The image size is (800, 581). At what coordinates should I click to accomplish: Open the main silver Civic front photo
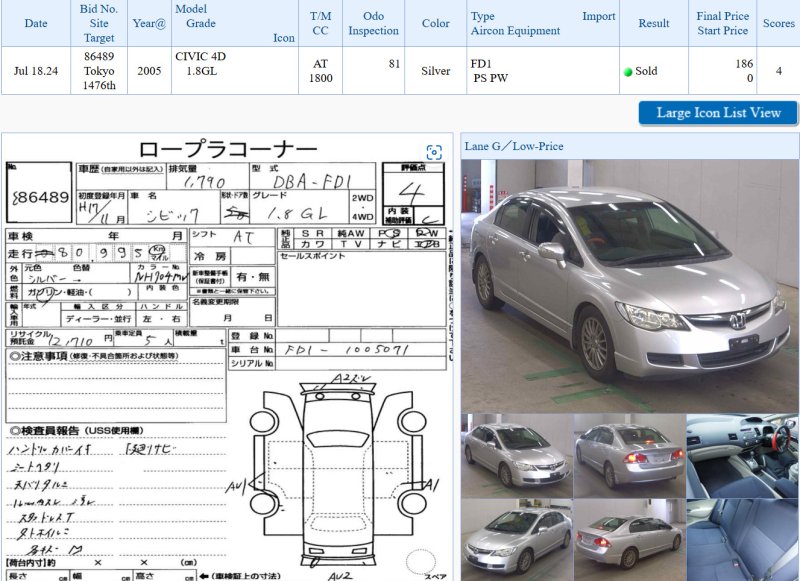coord(629,286)
